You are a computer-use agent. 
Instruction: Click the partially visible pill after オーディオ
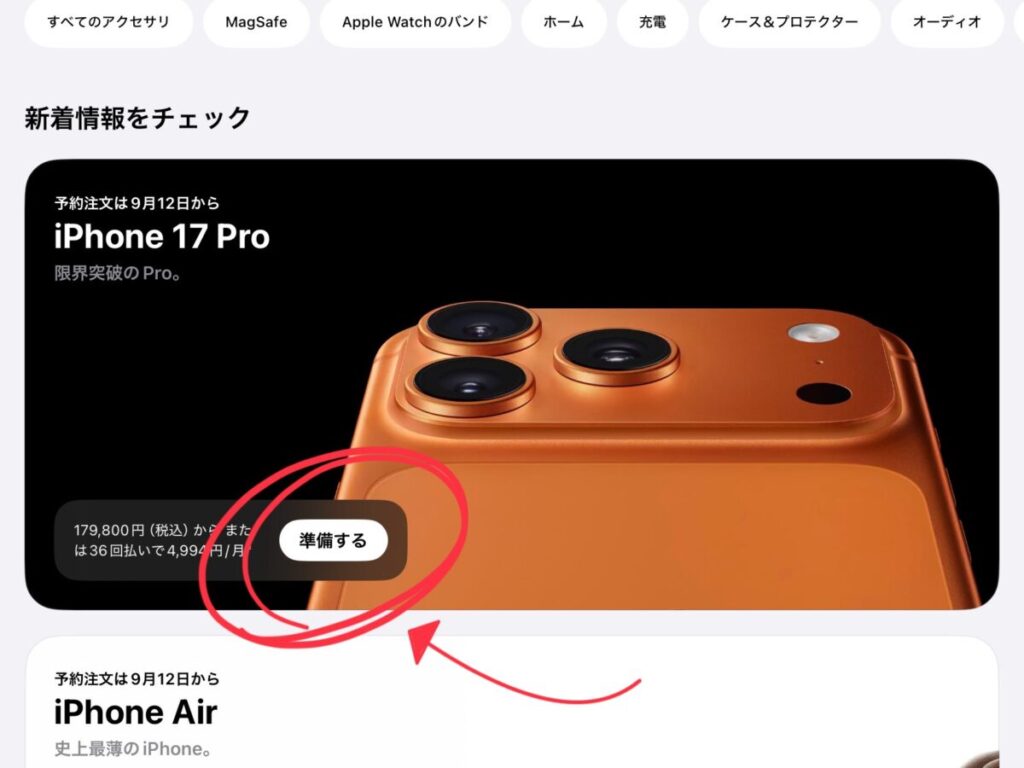click(1019, 22)
